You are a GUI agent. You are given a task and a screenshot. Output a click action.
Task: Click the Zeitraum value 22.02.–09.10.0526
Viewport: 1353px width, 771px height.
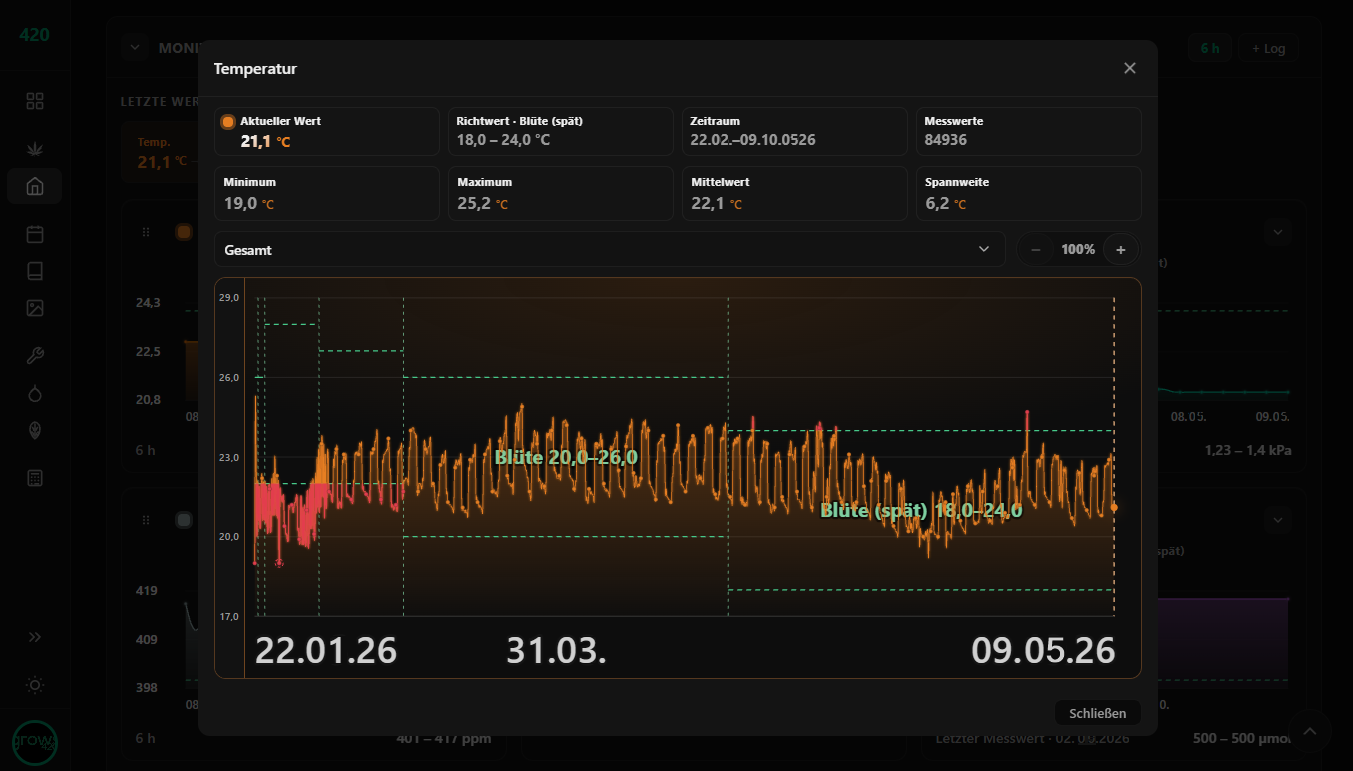click(x=753, y=140)
